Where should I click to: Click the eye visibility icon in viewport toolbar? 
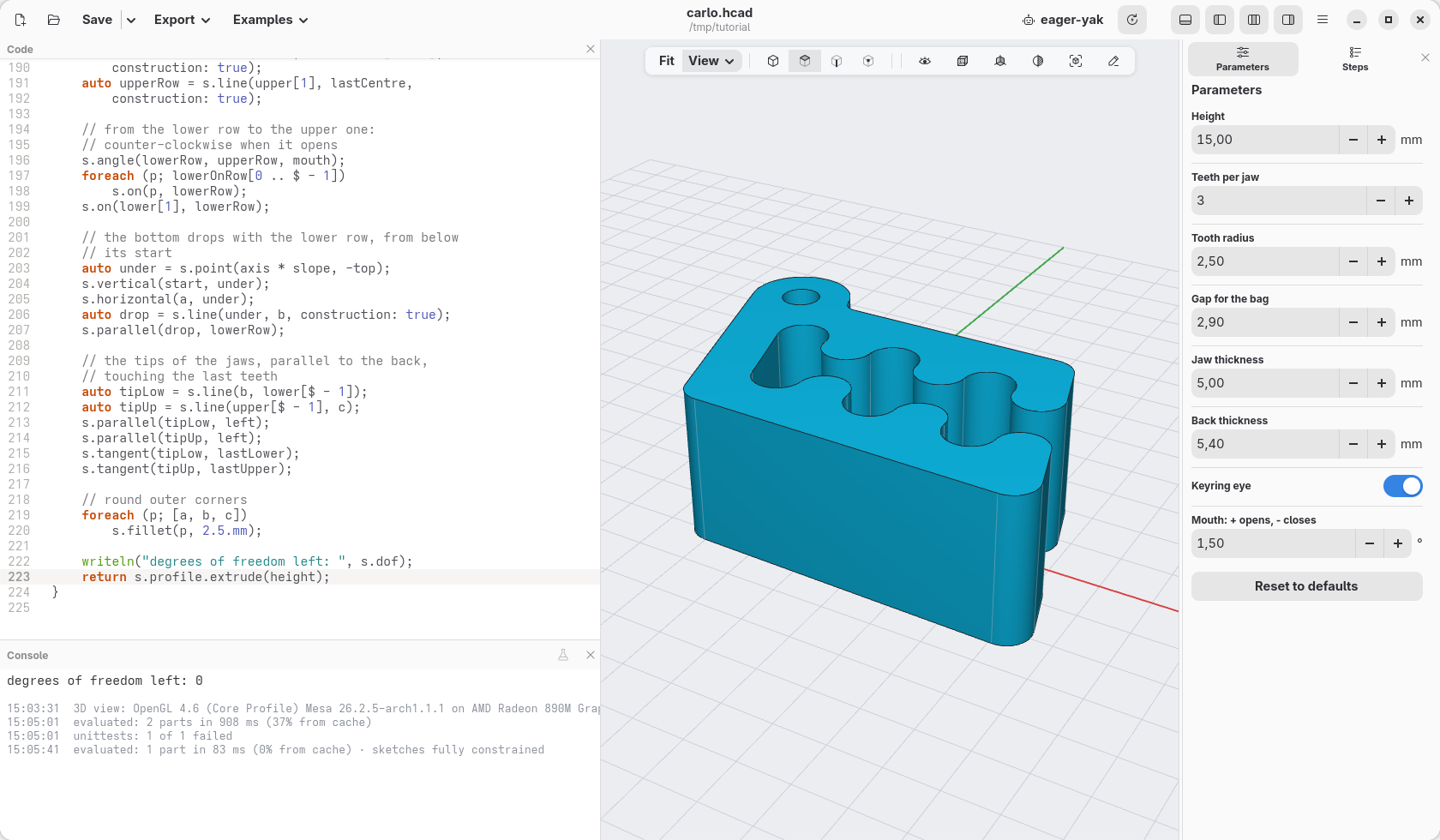[x=925, y=61]
